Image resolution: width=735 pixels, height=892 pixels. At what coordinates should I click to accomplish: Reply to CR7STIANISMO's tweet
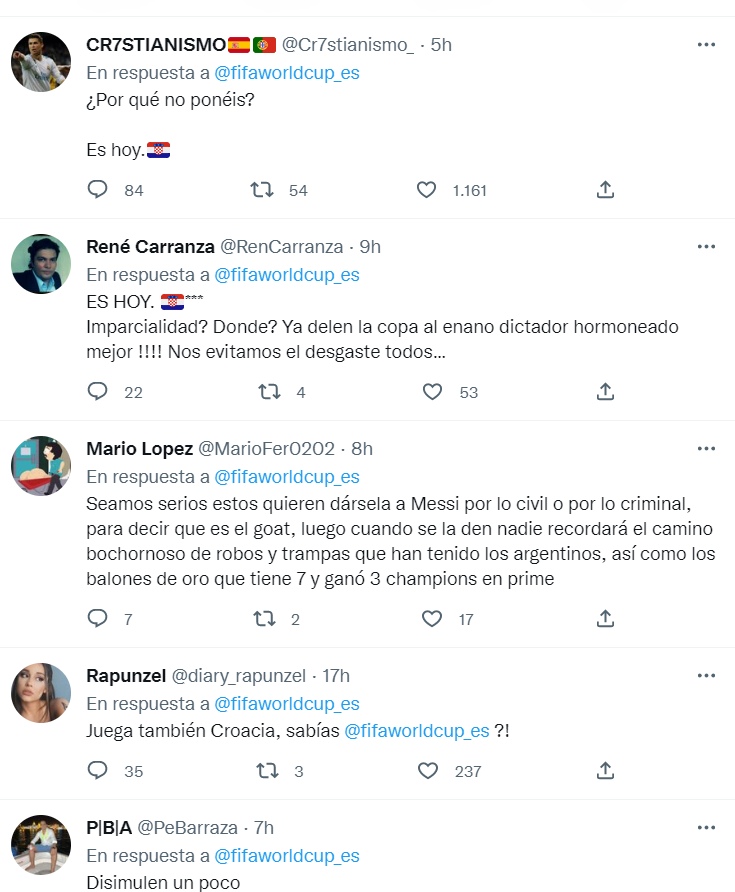98,189
